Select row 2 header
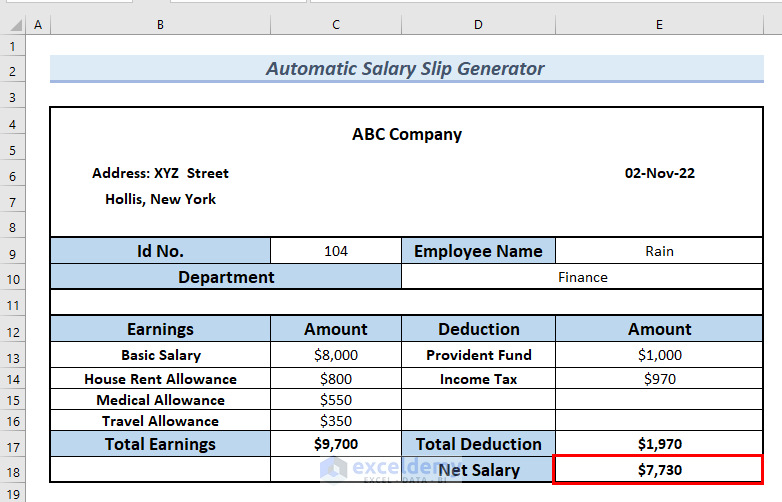The width and height of the screenshot is (782, 502). [12, 71]
